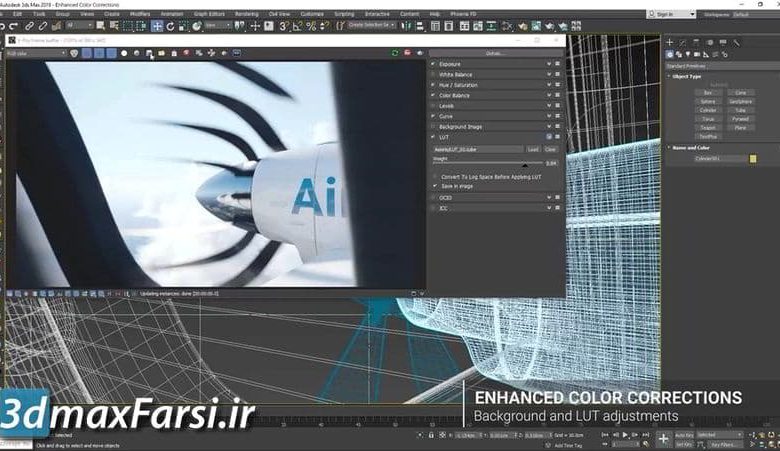Toggle the Save in image checkbox
This screenshot has height=451, width=780.
435,186
